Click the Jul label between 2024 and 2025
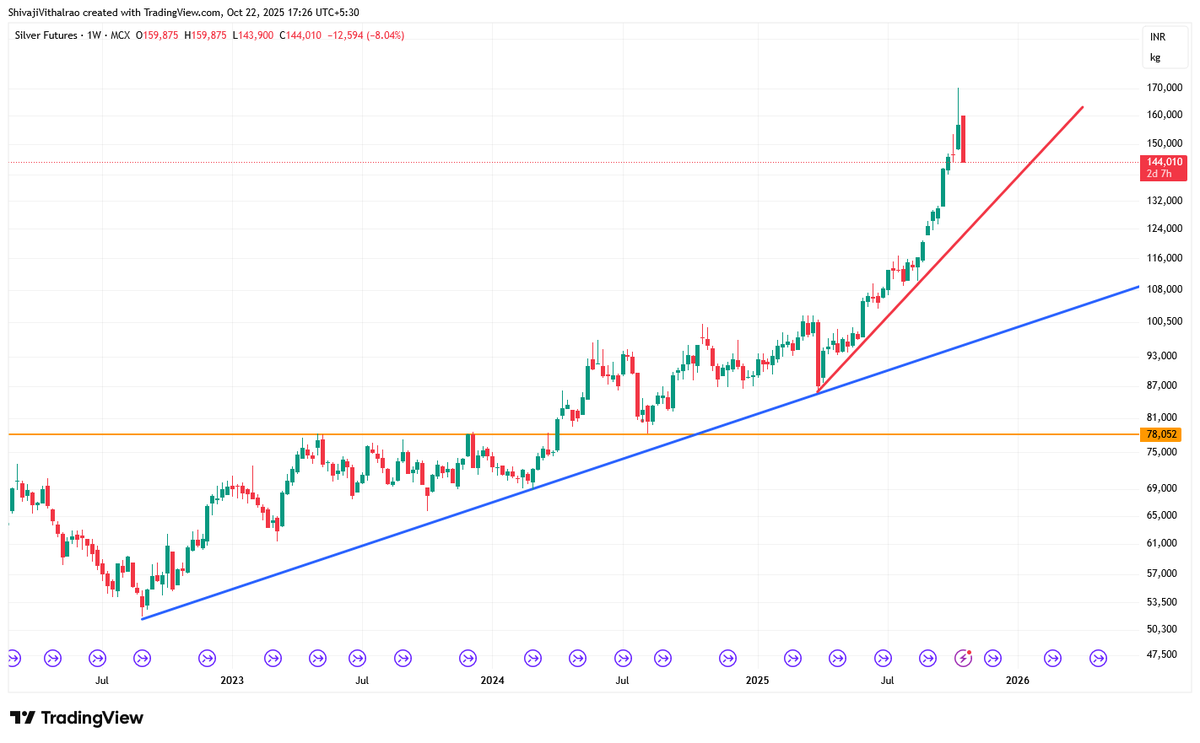This screenshot has height=743, width=1200. [x=622, y=680]
